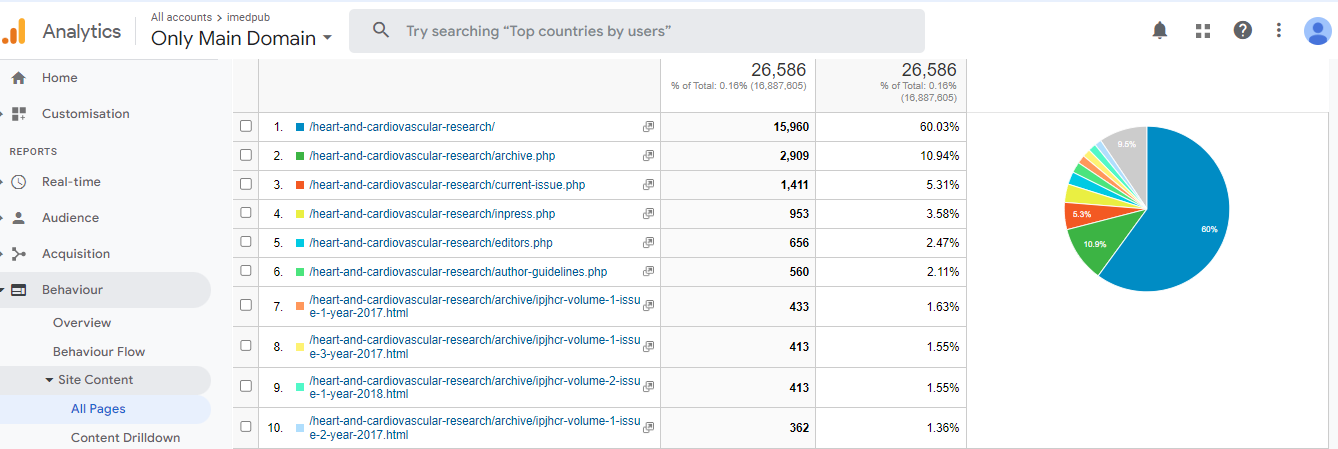The height and width of the screenshot is (449, 1338).
Task: Open the help question mark icon
Action: click(1242, 30)
